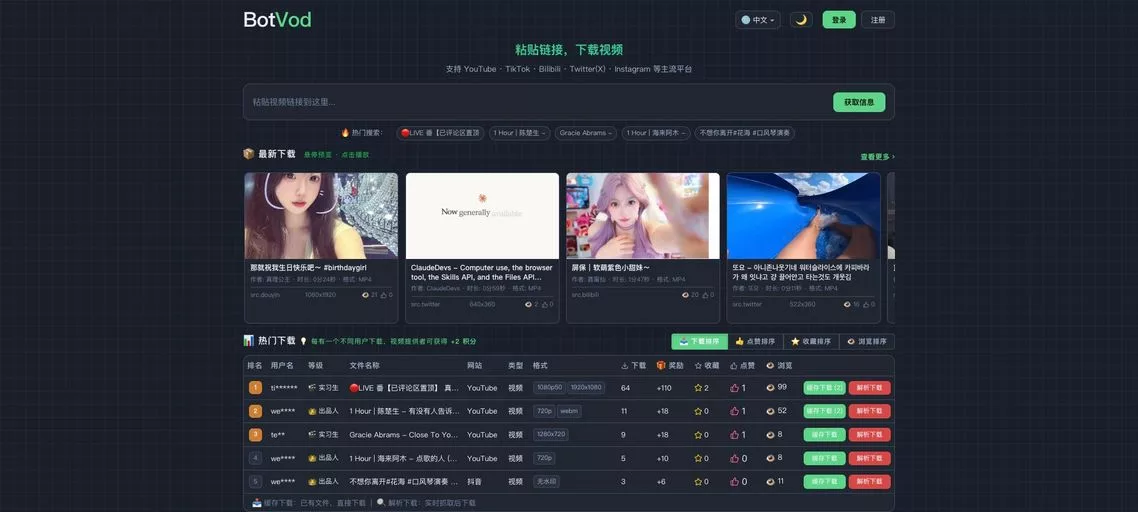
Task: Click the 查看更多 link
Action: pos(877,156)
